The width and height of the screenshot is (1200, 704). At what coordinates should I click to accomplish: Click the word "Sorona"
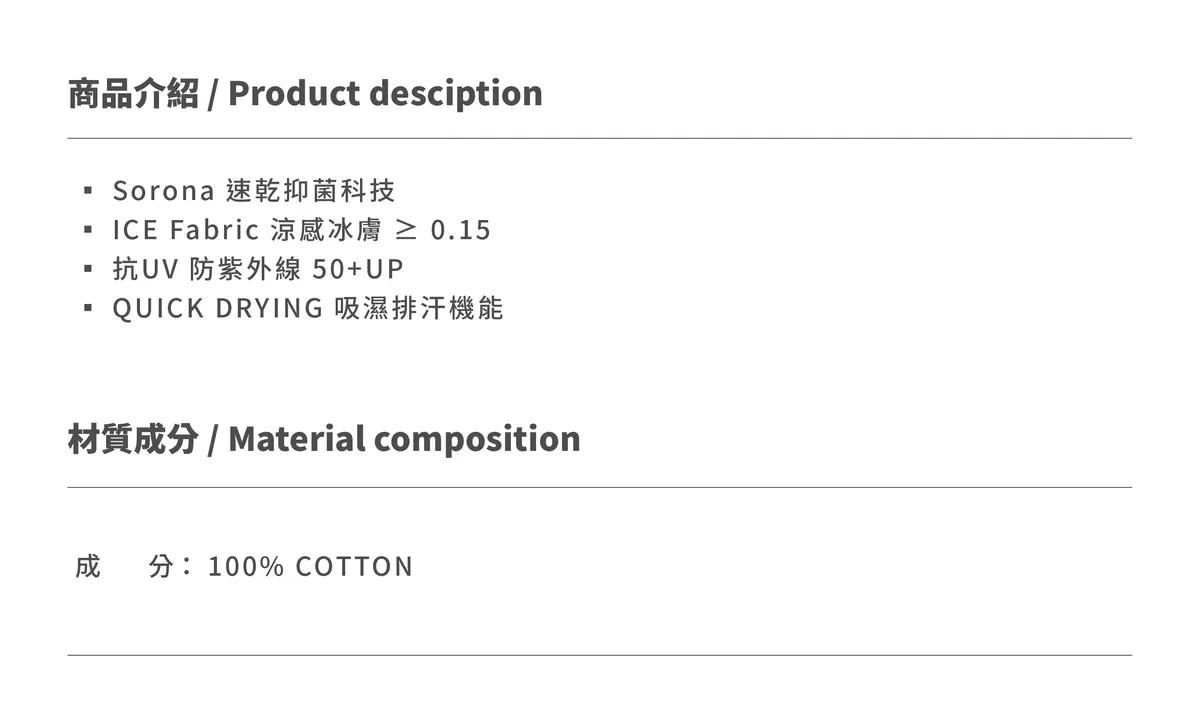[163, 190]
